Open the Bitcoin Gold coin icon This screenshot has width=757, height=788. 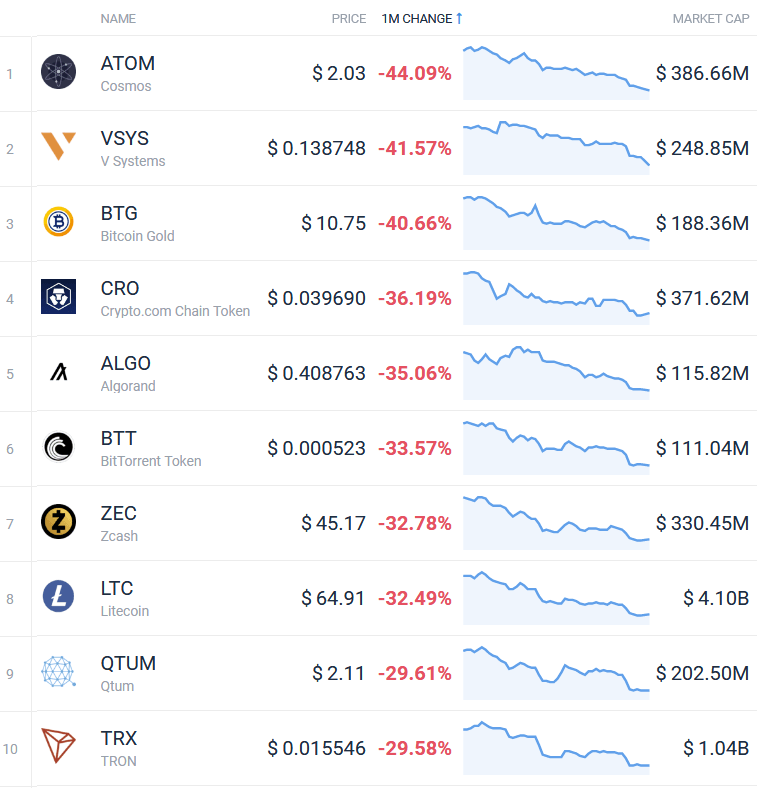point(58,222)
